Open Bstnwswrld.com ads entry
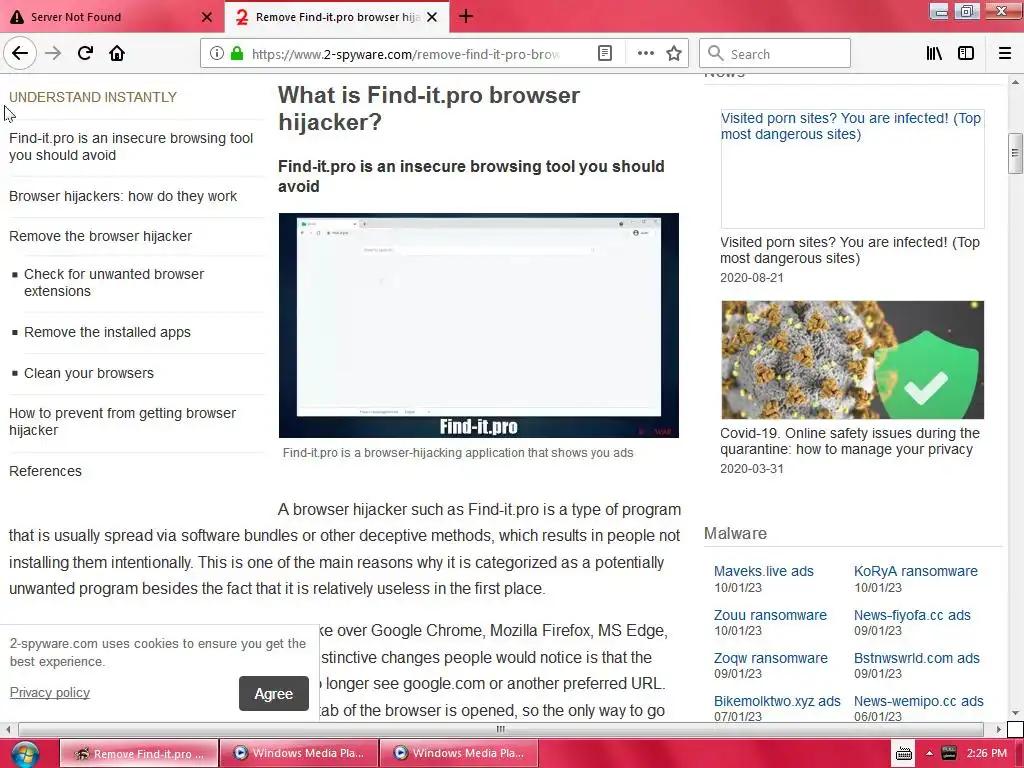The width and height of the screenshot is (1024, 768). (x=916, y=658)
